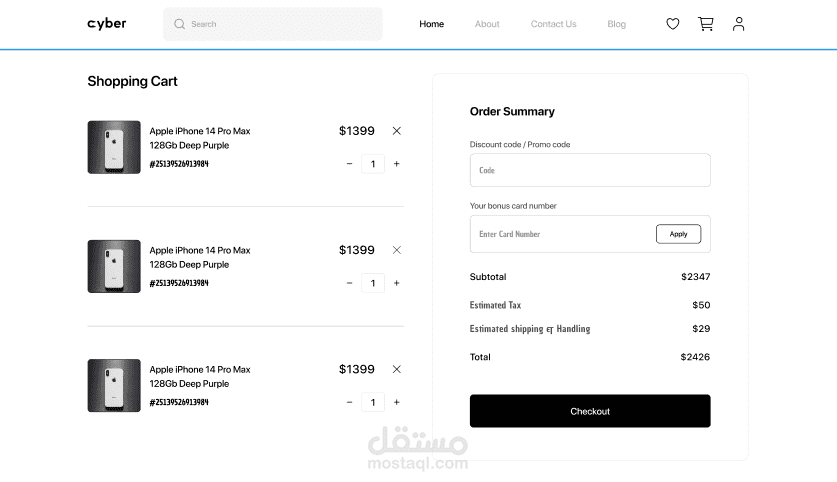Viewport: 837px width, 482px height.
Task: Click the third item's $1399 price
Action: click(357, 369)
